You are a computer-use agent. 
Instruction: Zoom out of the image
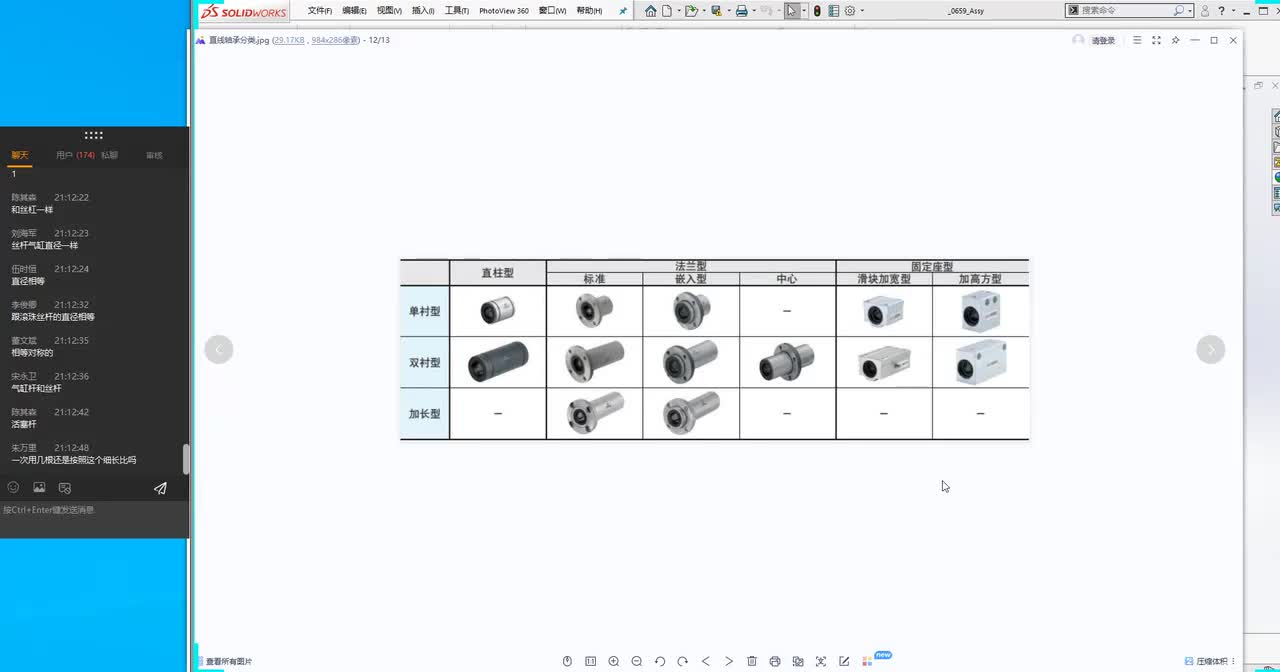pyautogui.click(x=637, y=661)
